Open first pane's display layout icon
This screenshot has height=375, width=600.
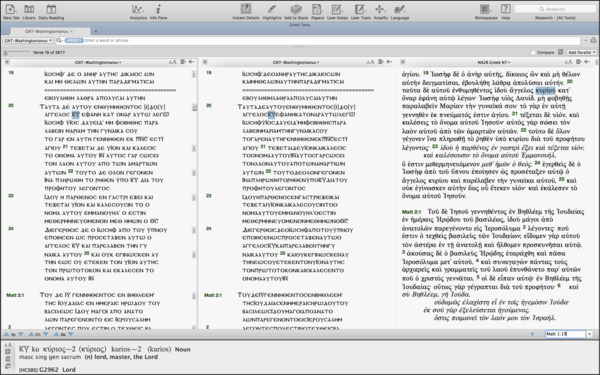(x=183, y=62)
